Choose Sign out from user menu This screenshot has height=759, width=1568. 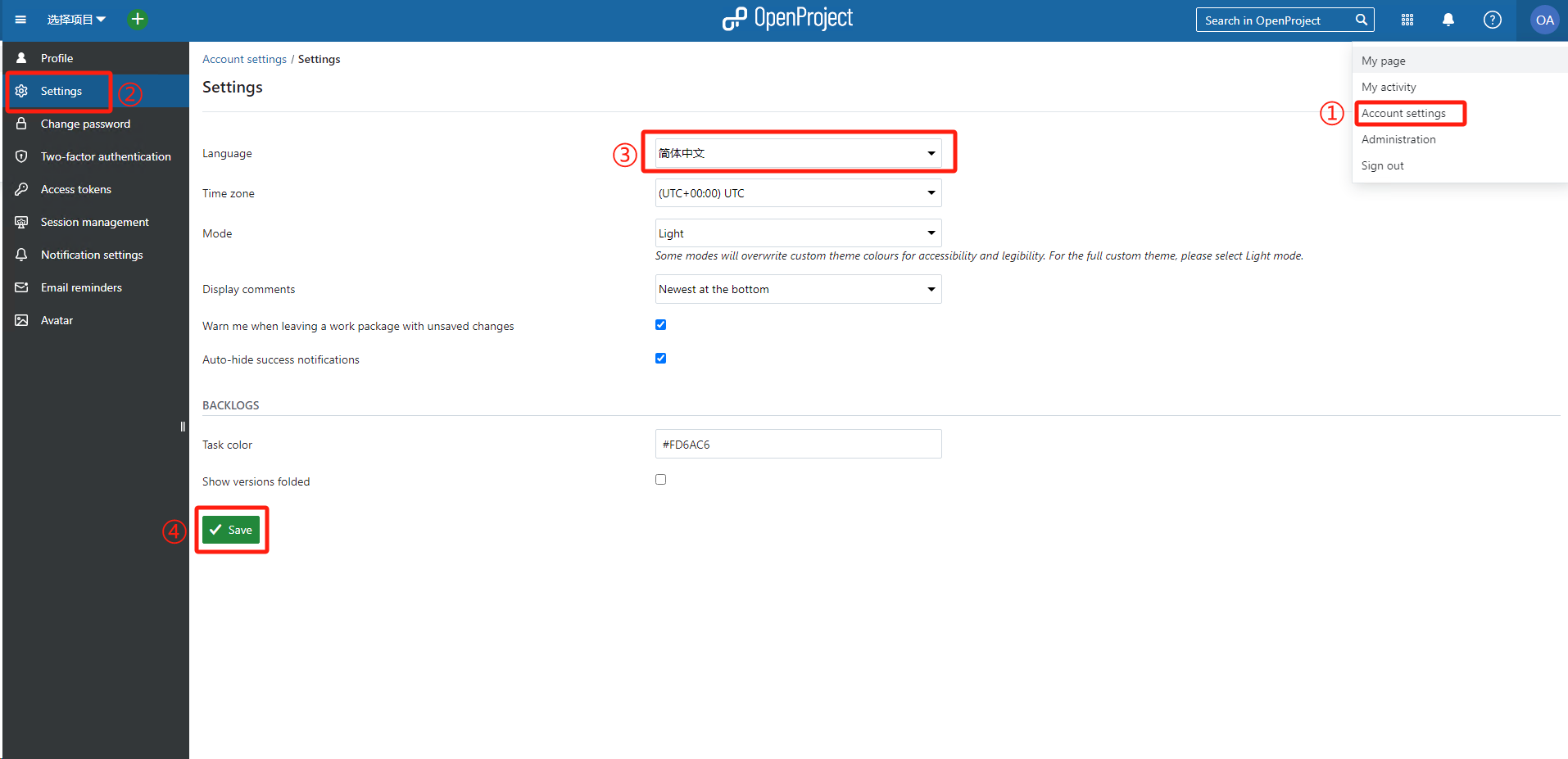(1382, 165)
